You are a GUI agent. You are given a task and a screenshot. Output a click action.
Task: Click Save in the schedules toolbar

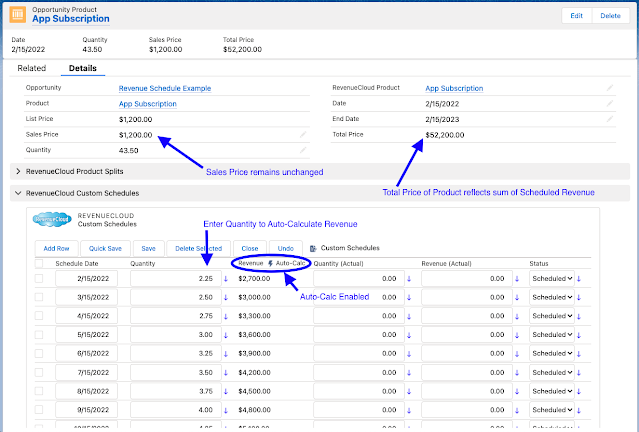tap(148, 248)
